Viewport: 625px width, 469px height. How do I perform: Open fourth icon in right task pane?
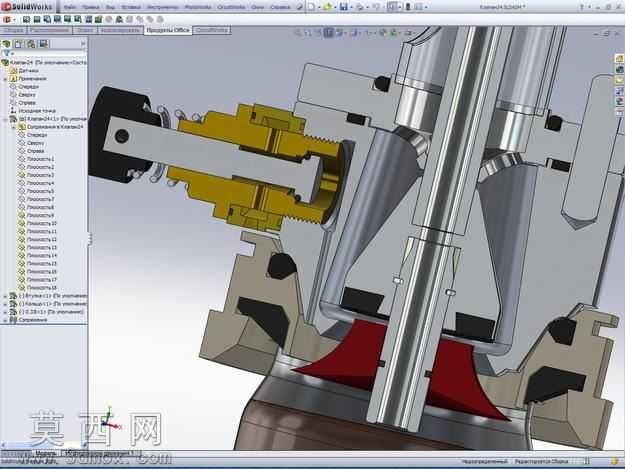click(620, 91)
